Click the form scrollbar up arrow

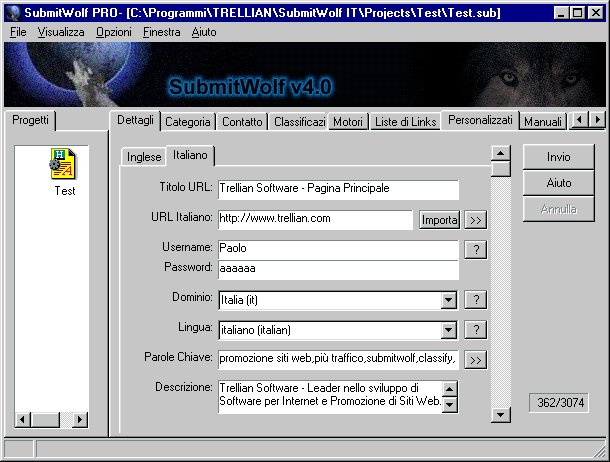click(501, 153)
